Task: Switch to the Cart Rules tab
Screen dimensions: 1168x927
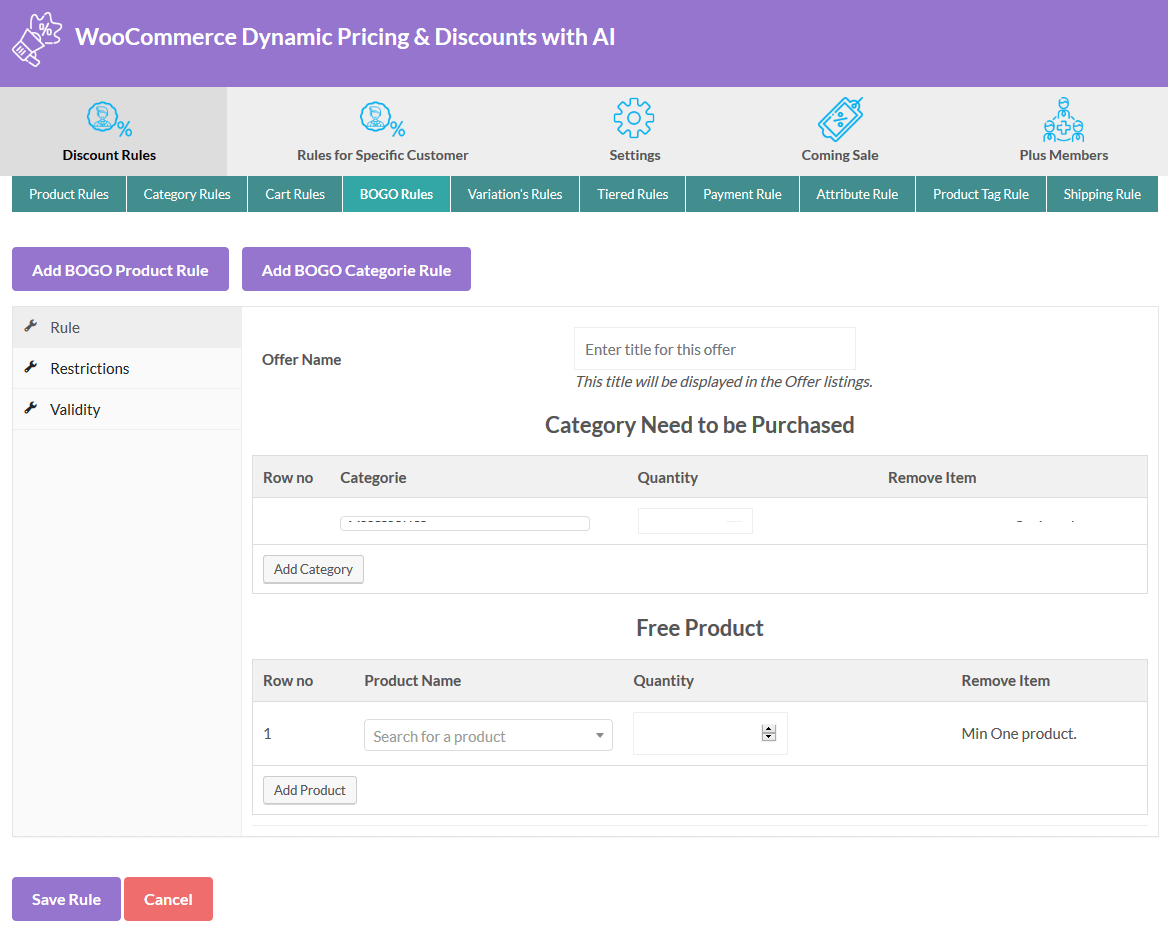Action: coord(294,194)
